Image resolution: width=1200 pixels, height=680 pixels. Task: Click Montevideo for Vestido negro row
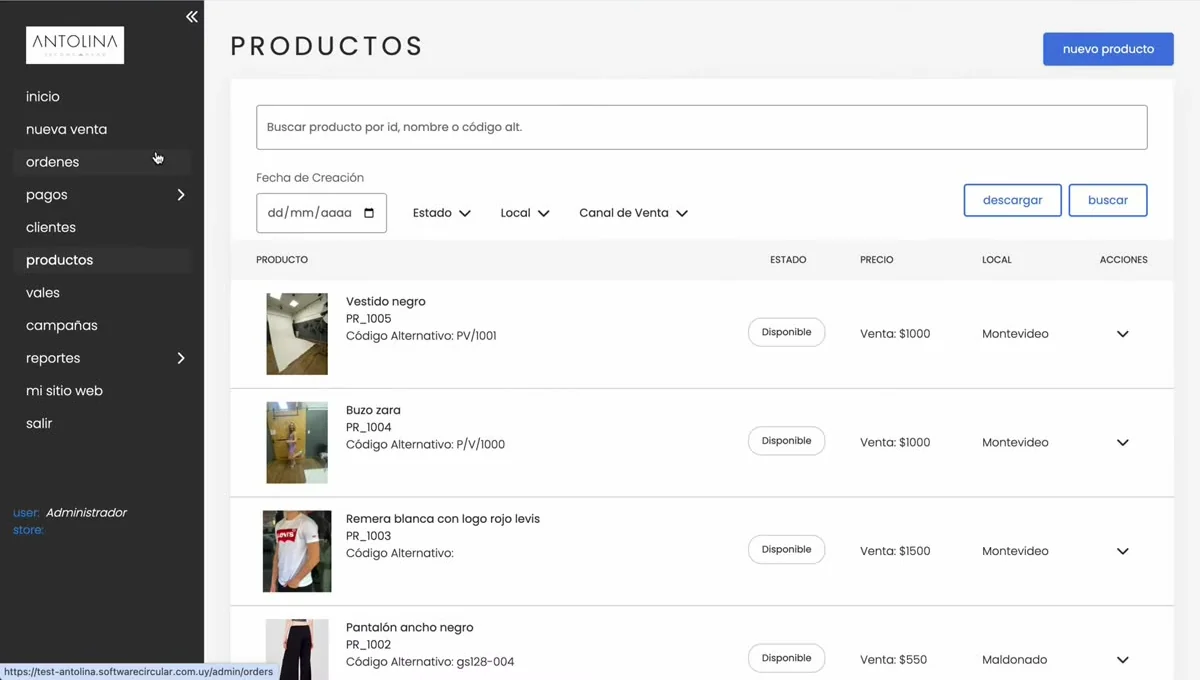[x=1015, y=334]
